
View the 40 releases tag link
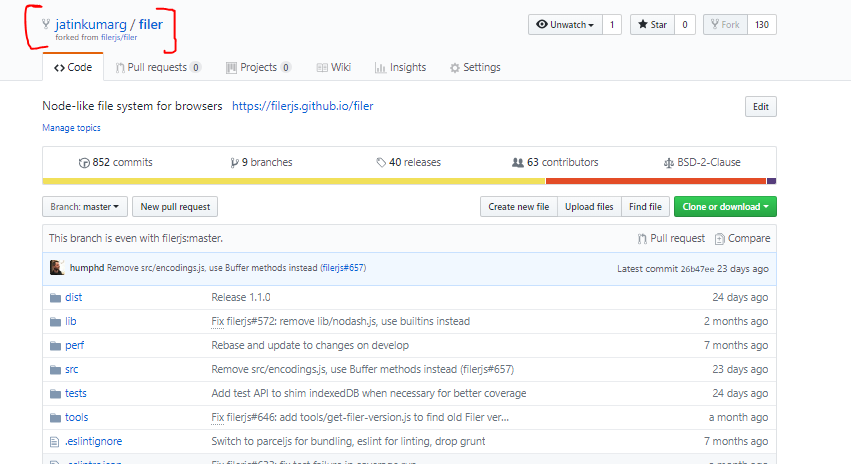[408, 162]
